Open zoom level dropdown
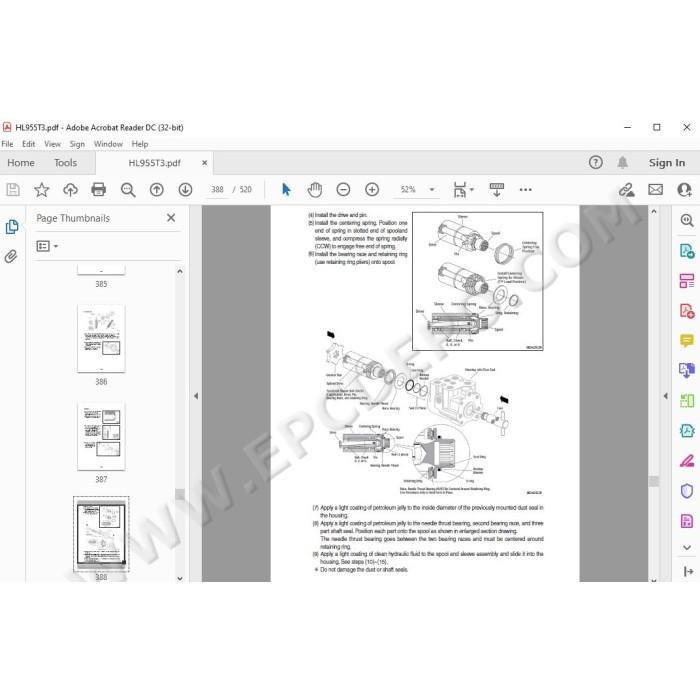The image size is (700, 700). tap(432, 190)
